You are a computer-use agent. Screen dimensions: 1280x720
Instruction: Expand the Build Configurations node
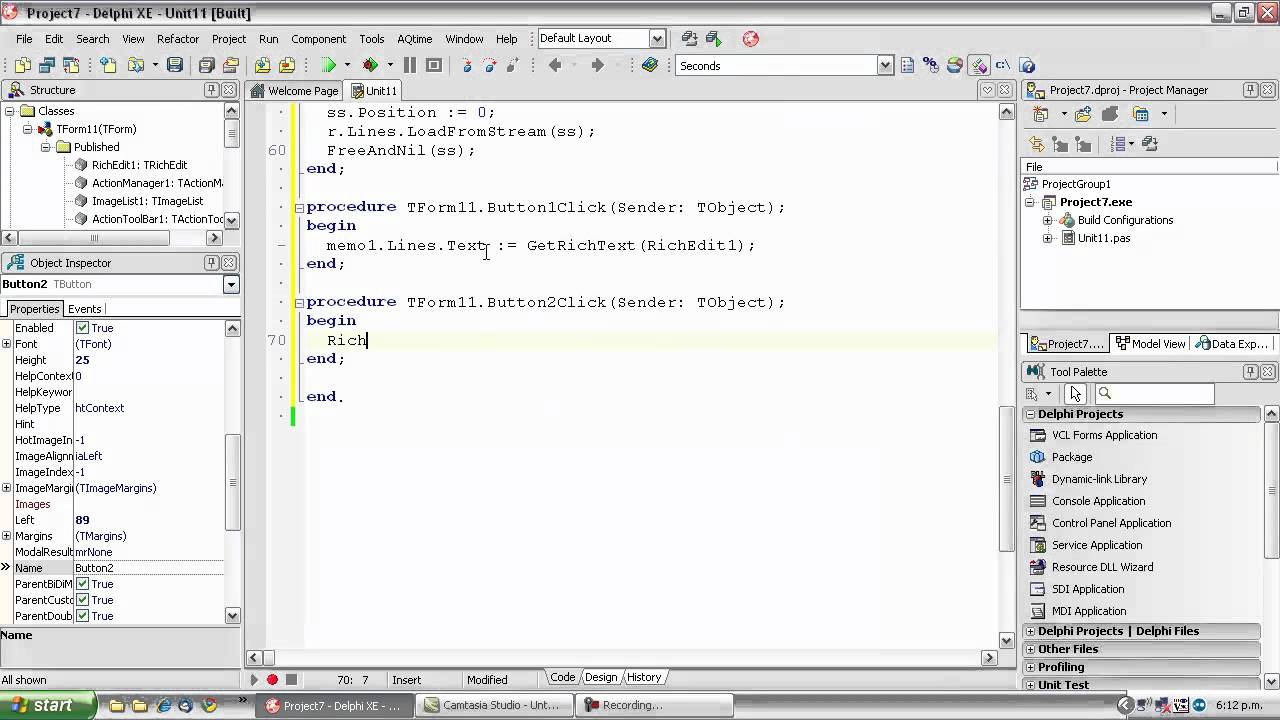[x=1047, y=220]
